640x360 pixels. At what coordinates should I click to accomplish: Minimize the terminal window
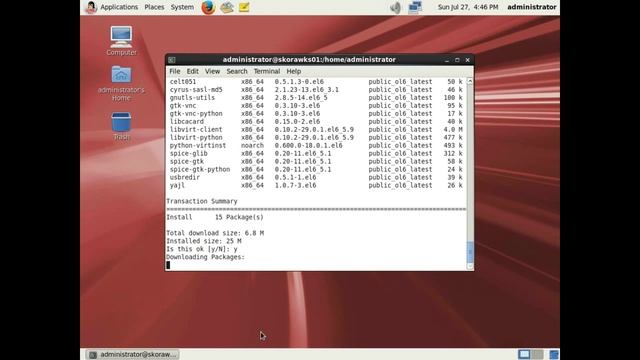[x=447, y=60]
